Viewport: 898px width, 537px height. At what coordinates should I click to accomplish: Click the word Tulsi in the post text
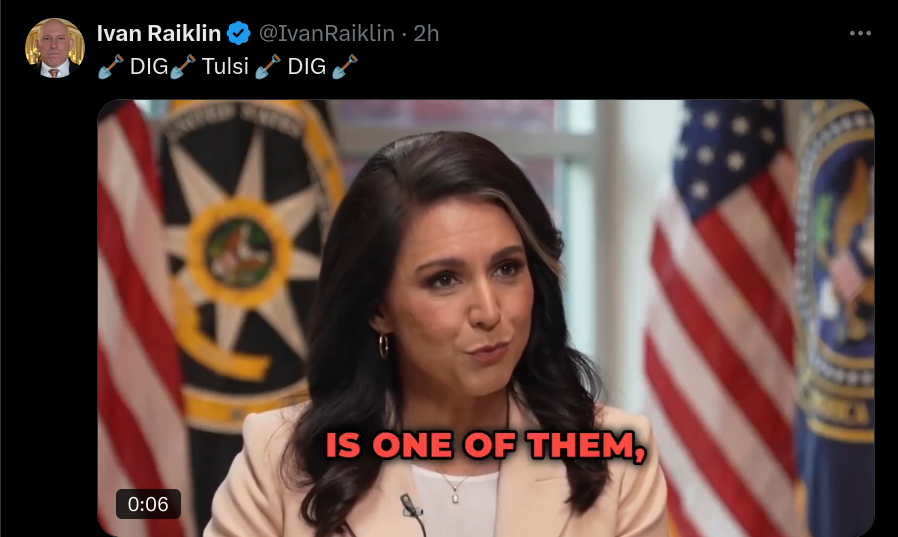pos(225,66)
